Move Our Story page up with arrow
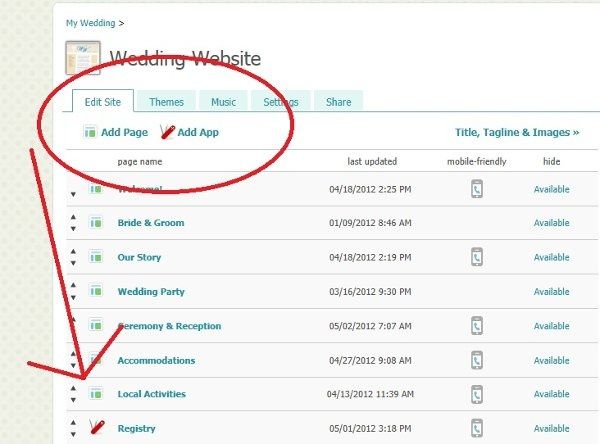This screenshot has height=444, width=600. click(x=74, y=252)
